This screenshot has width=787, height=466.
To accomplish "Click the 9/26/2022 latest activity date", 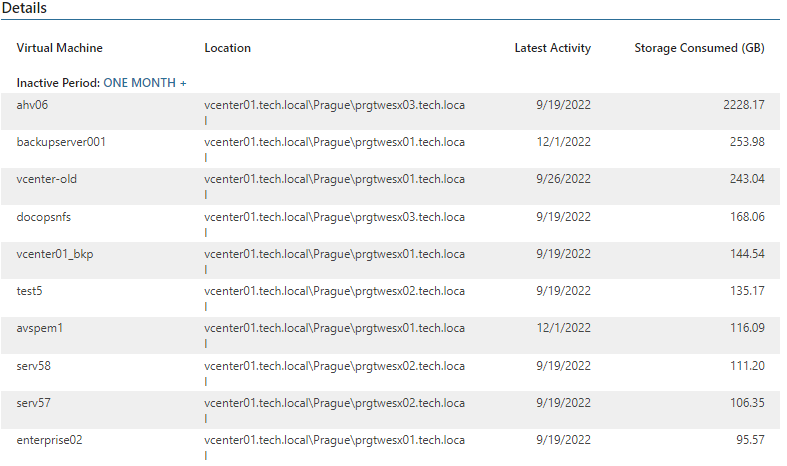I will coord(563,179).
